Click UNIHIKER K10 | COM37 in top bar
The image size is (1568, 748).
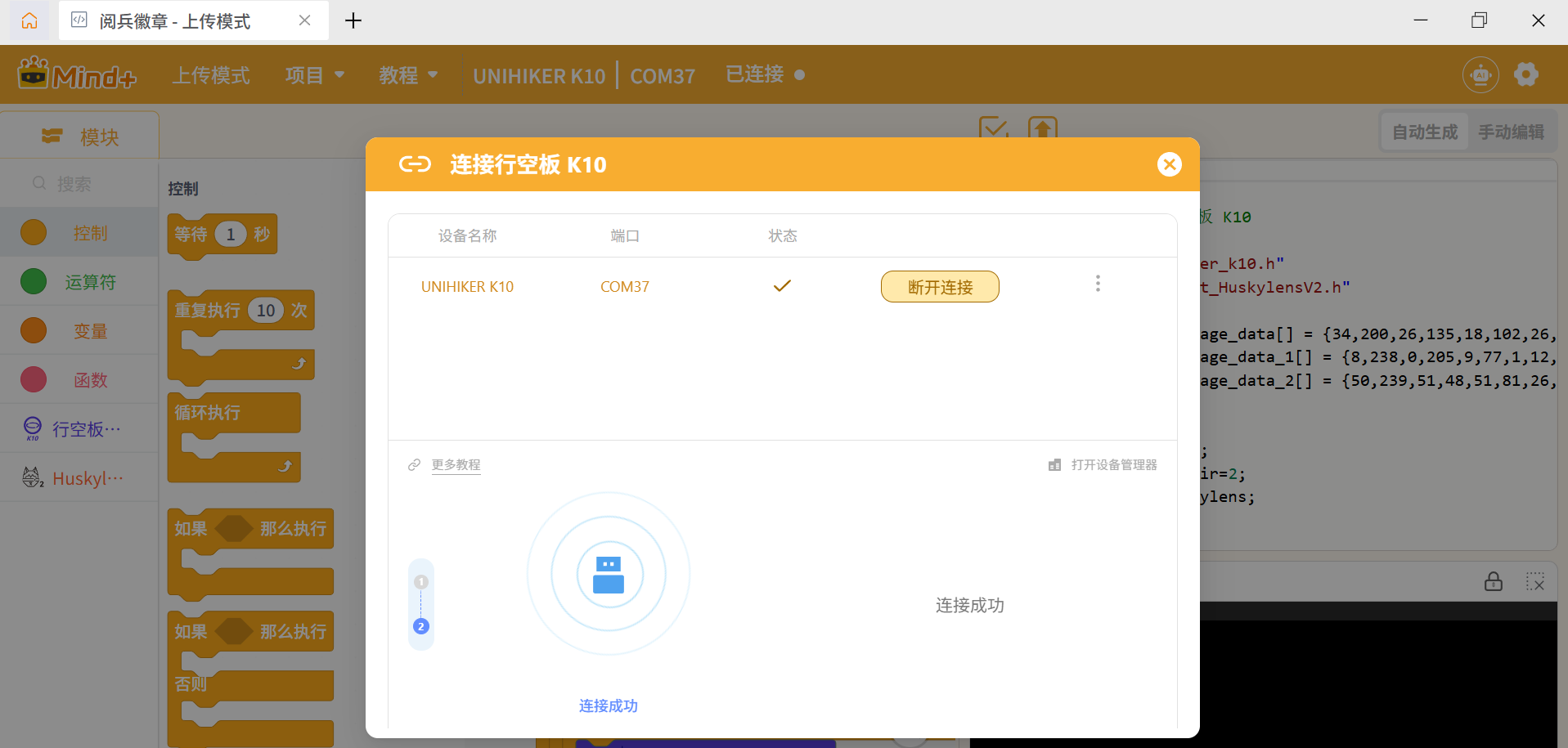point(584,76)
